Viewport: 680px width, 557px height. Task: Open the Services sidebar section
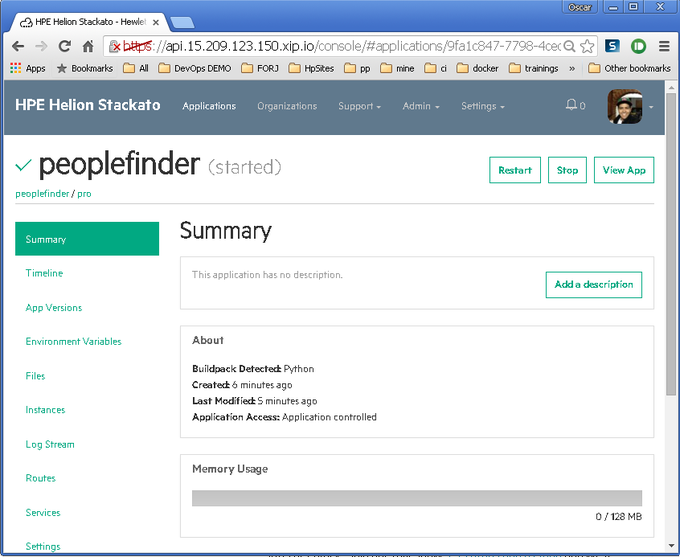click(43, 512)
